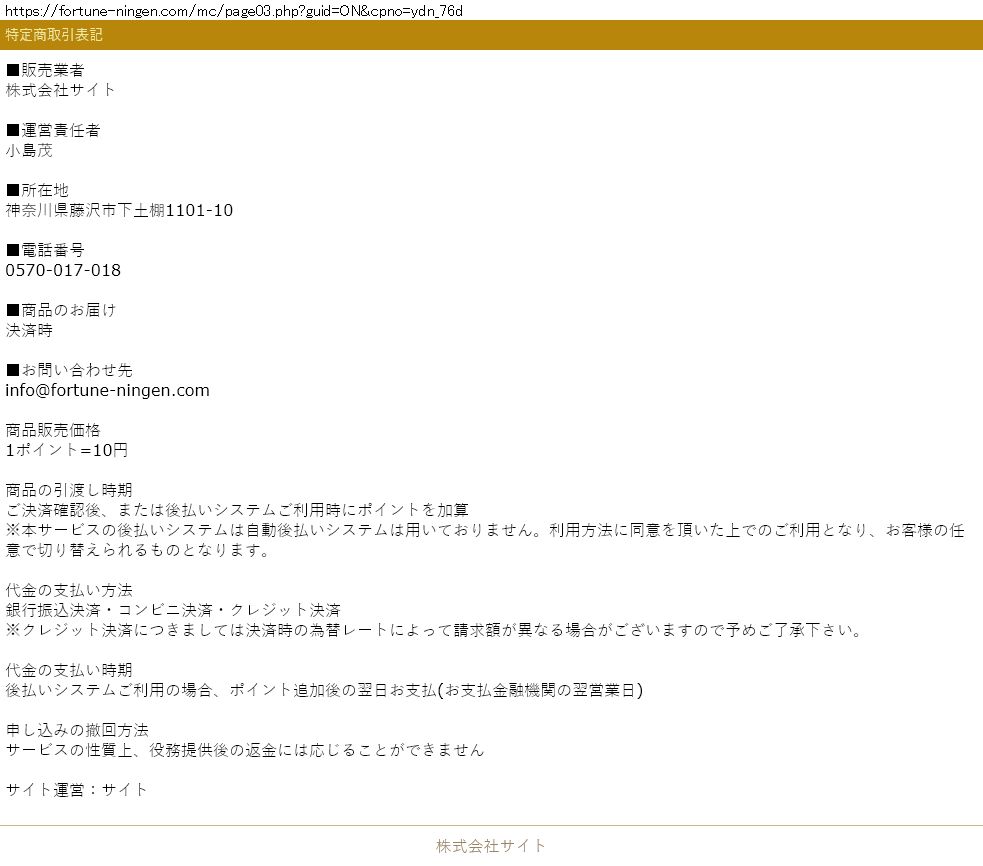
Task: Click the サイト運営：サイト text
Action: click(x=77, y=790)
